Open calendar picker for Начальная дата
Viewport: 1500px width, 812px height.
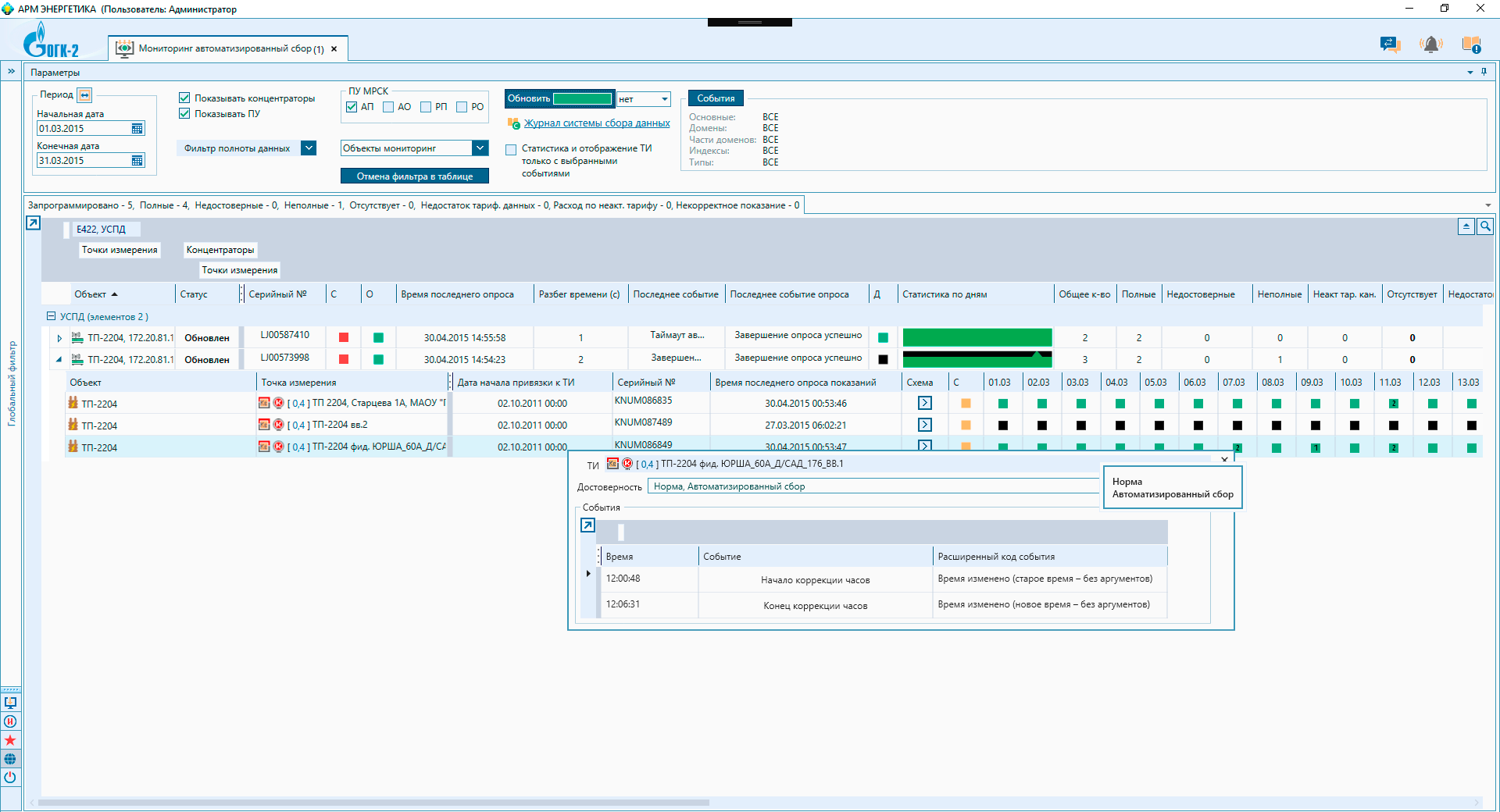tap(137, 129)
